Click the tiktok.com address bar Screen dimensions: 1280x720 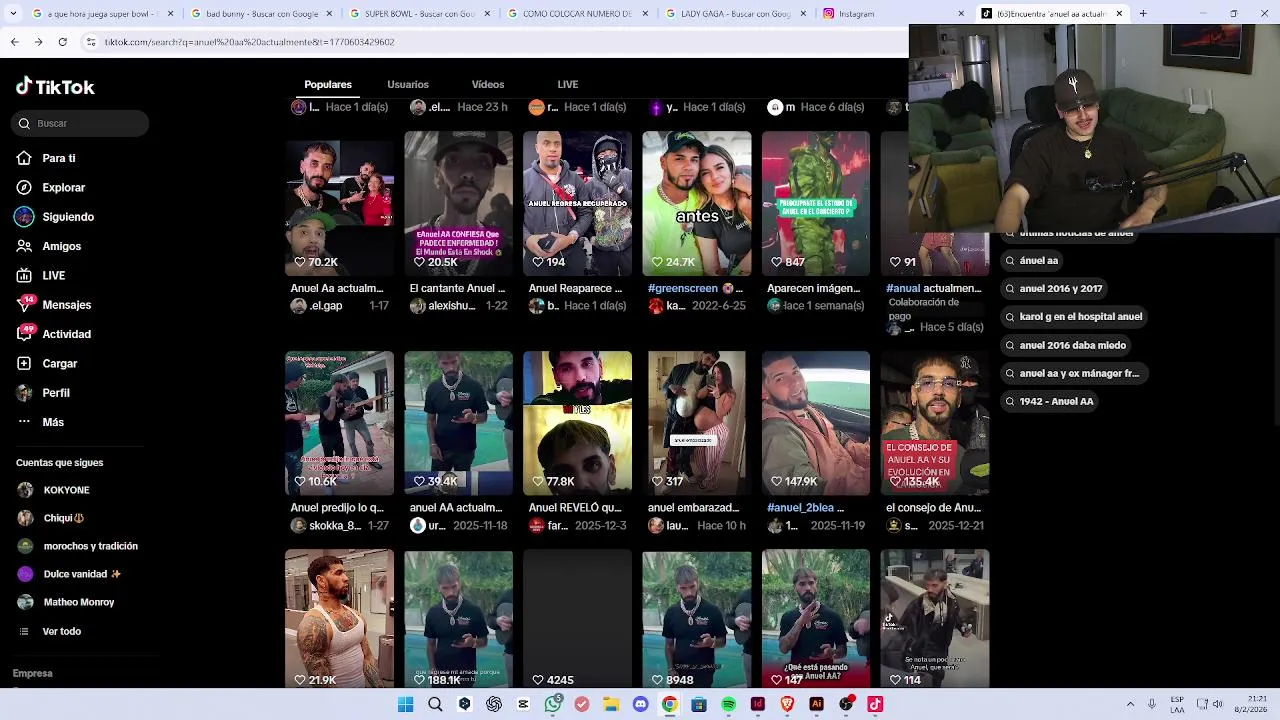pyautogui.click(x=490, y=42)
